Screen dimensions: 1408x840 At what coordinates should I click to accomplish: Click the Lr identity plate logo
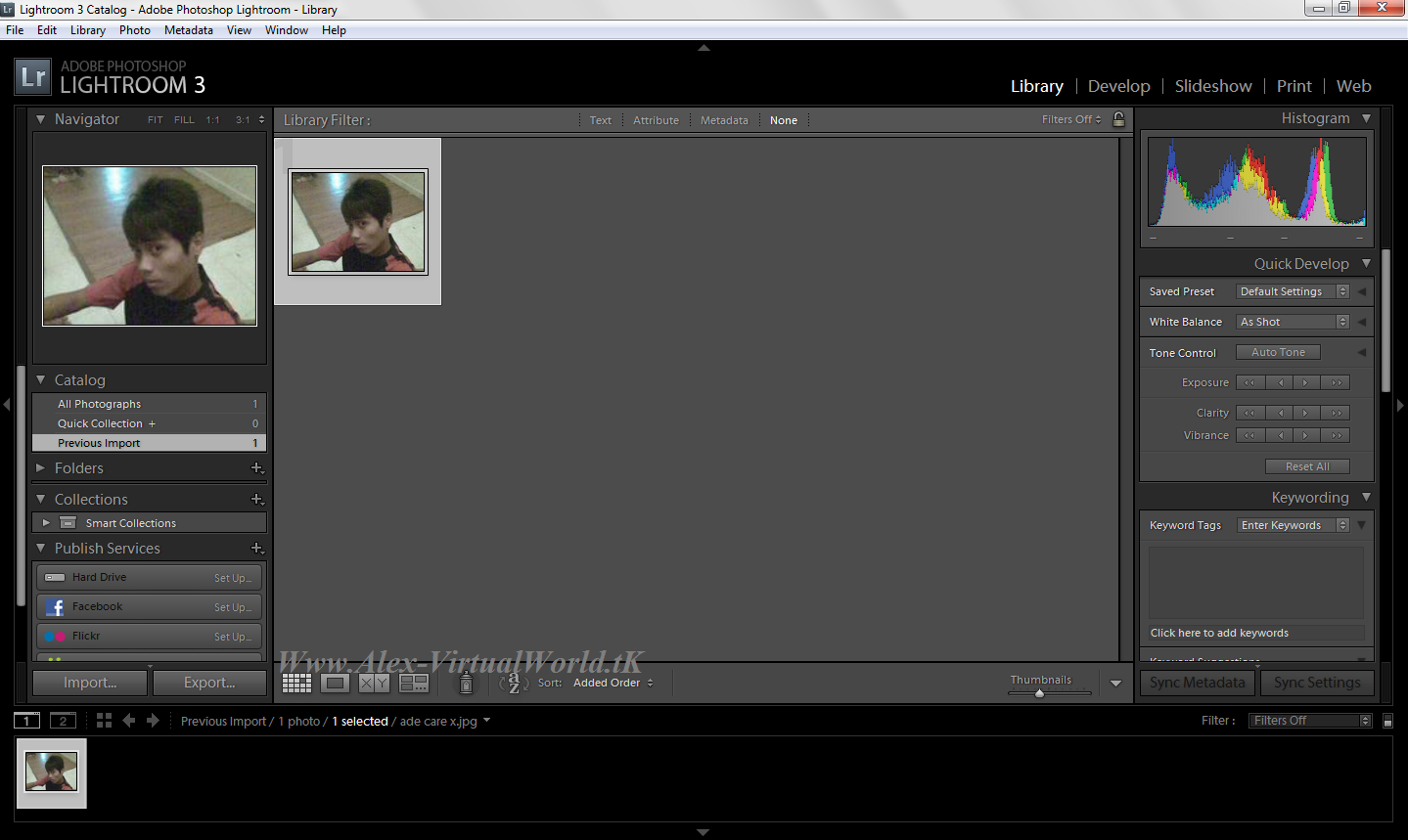[32, 77]
